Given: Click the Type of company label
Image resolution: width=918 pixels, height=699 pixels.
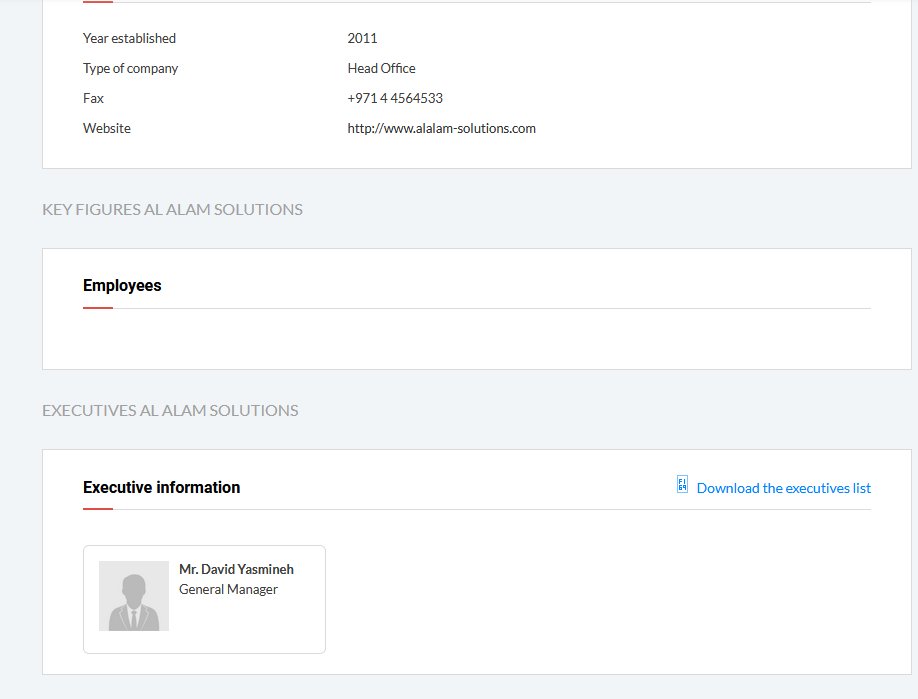Looking at the screenshot, I should tap(131, 68).
